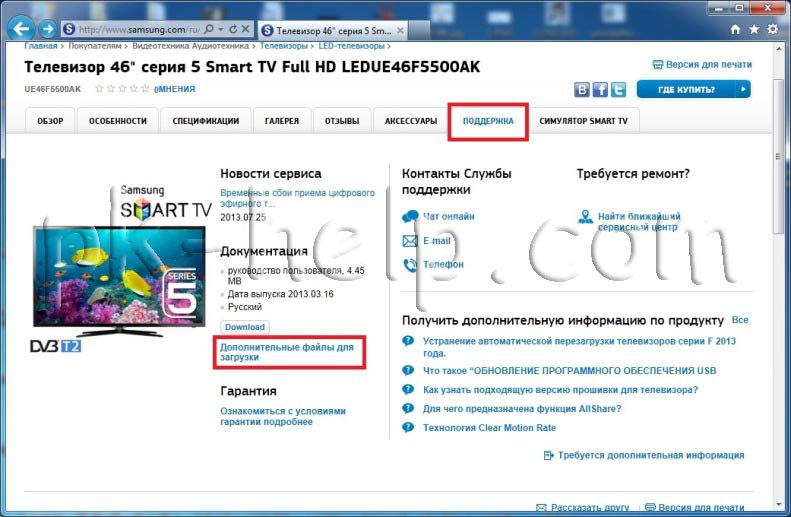
Task: Open Как узнать подходящую версию прошивки link
Action: pyautogui.click(x=560, y=389)
